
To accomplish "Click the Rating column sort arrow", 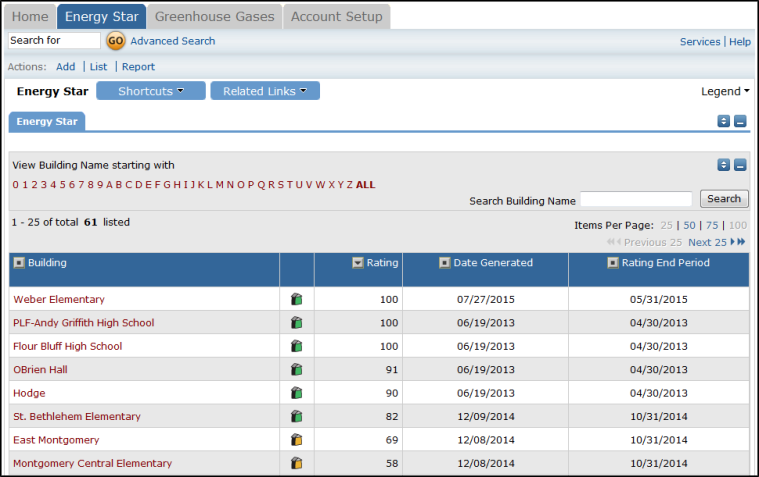I will pyautogui.click(x=358, y=263).
